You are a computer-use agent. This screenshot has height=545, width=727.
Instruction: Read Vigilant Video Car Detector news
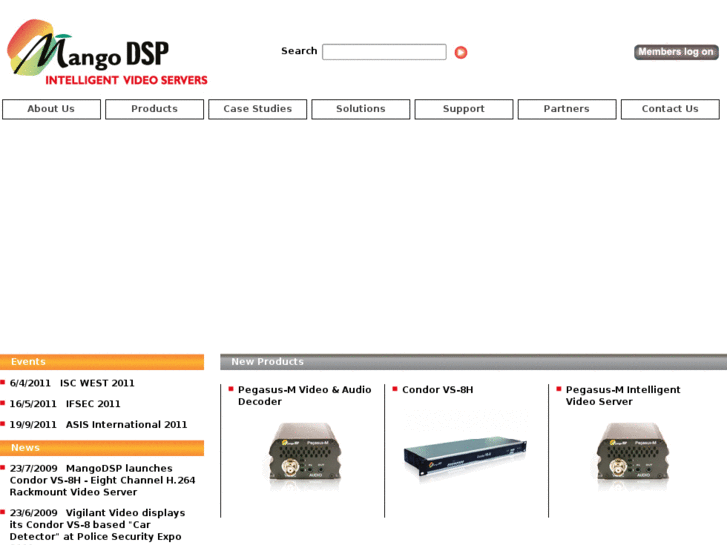[x=97, y=525]
